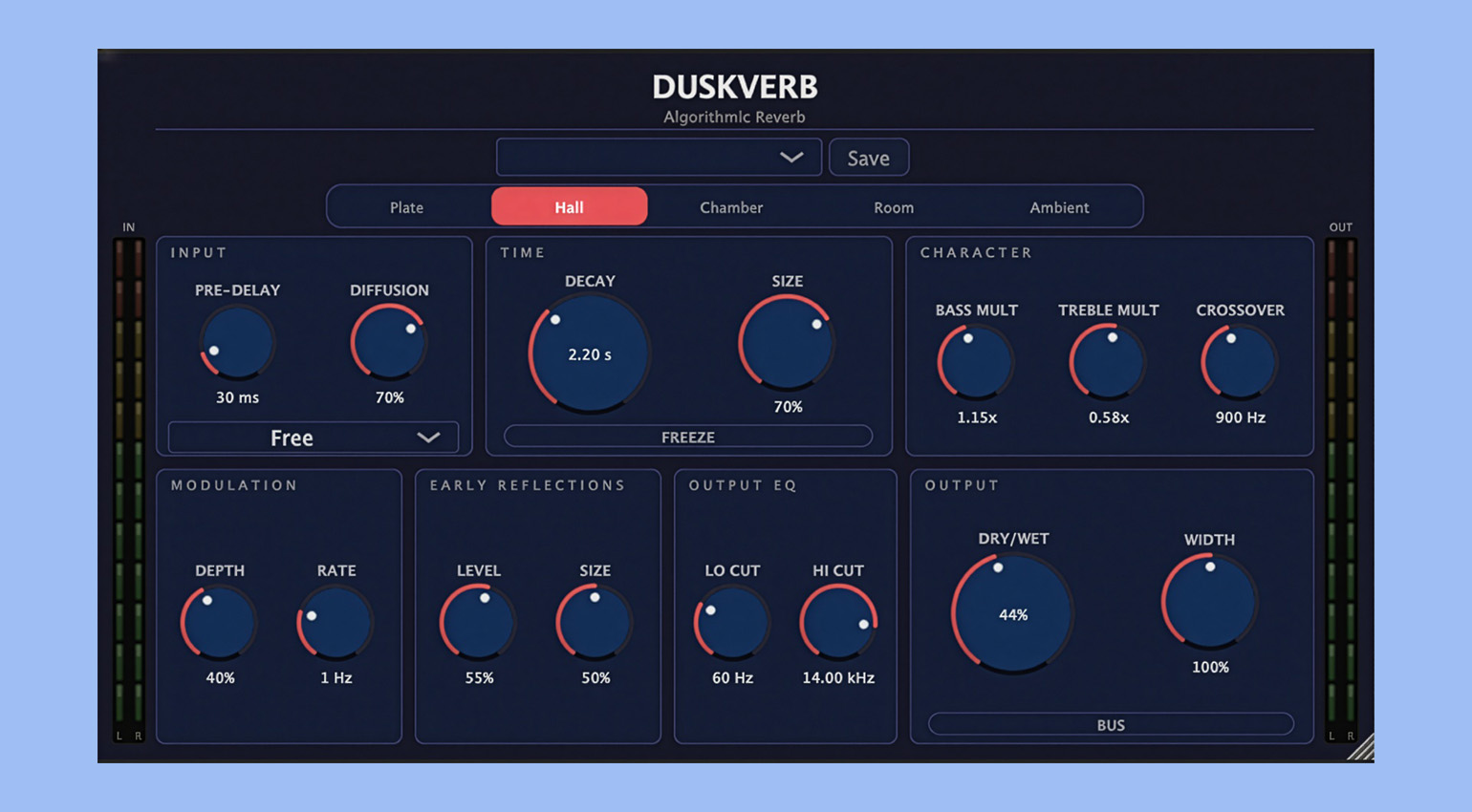The image size is (1472, 812).
Task: Click the Bass Mult knob
Action: click(976, 363)
